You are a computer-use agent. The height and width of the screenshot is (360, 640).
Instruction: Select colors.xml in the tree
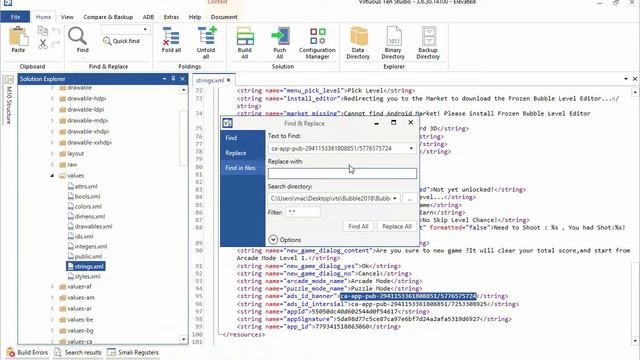[x=85, y=207]
